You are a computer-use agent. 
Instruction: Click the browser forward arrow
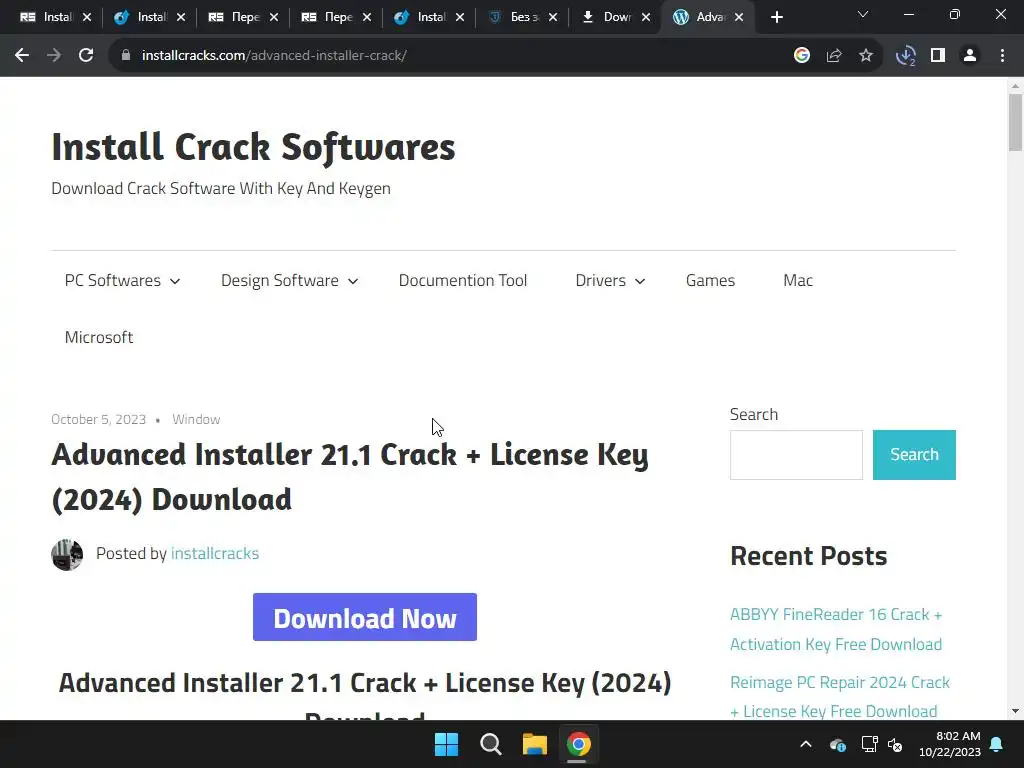pos(54,56)
